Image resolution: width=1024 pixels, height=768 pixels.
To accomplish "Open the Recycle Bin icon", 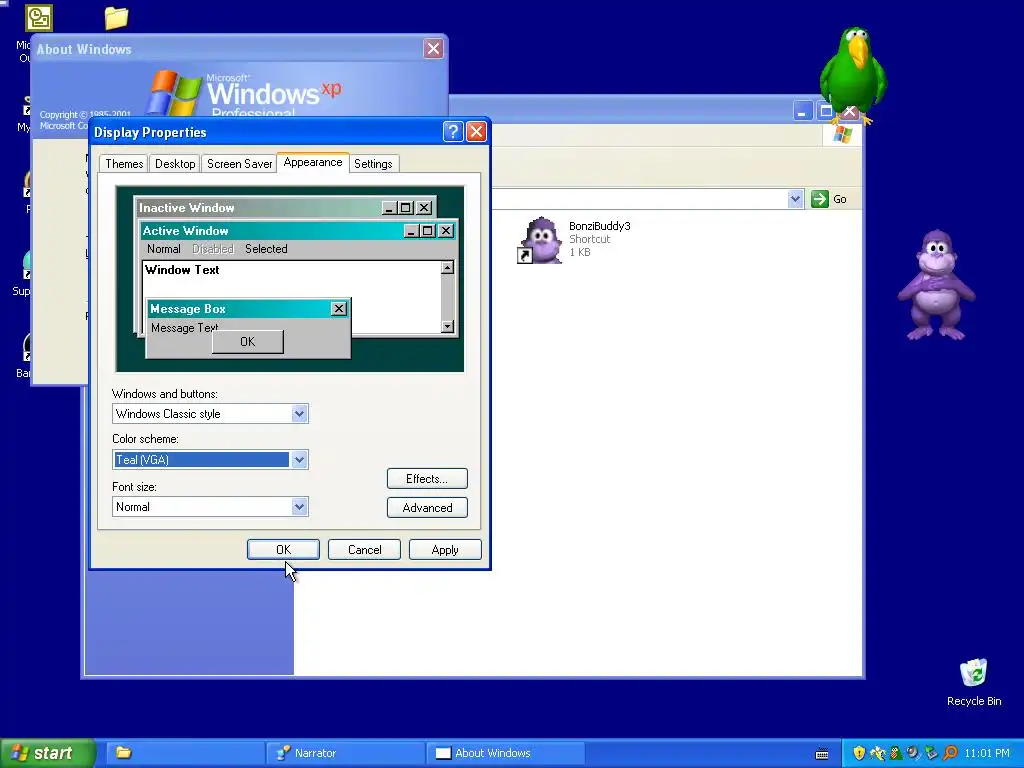I will tap(973, 673).
